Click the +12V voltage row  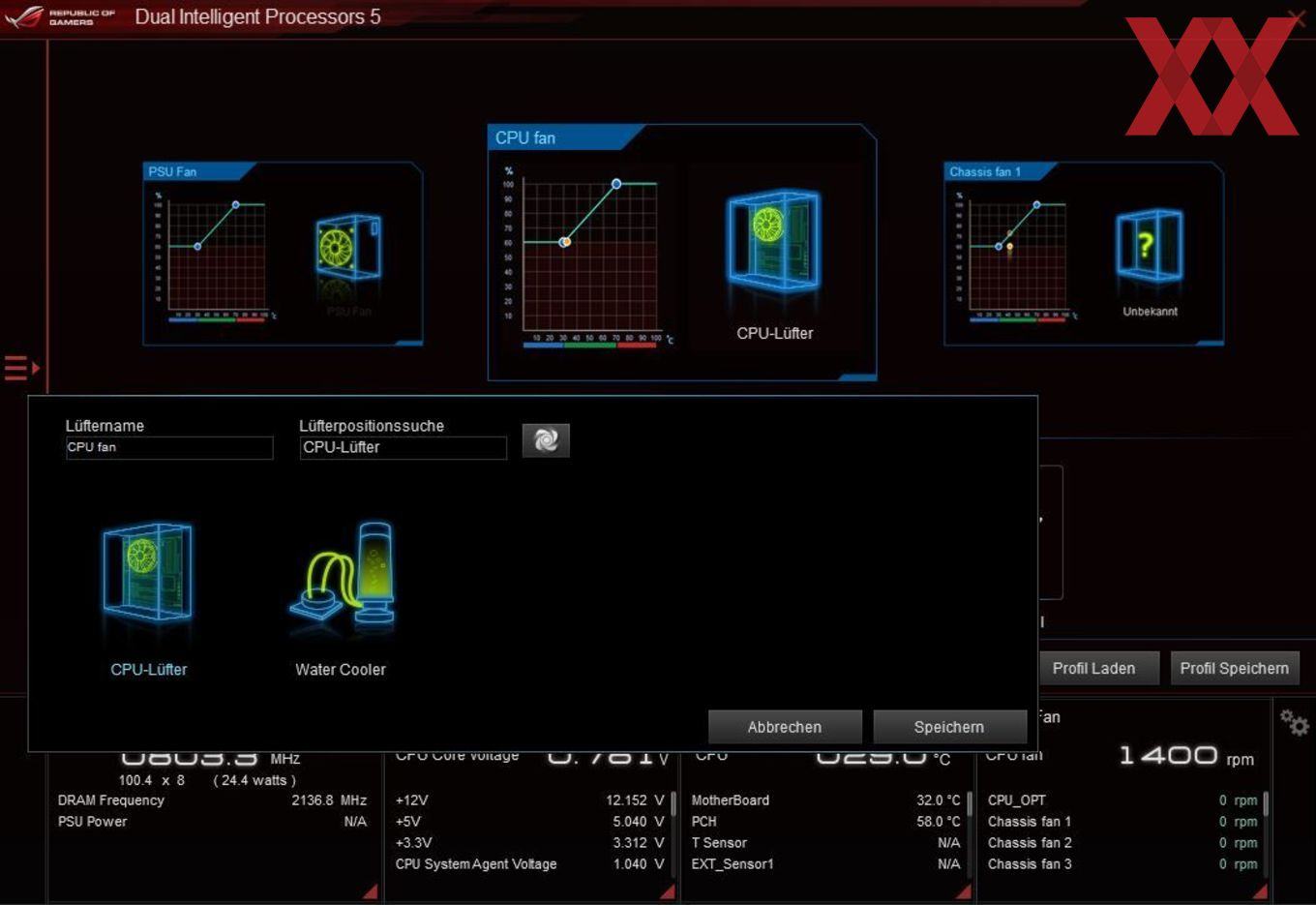(x=530, y=800)
